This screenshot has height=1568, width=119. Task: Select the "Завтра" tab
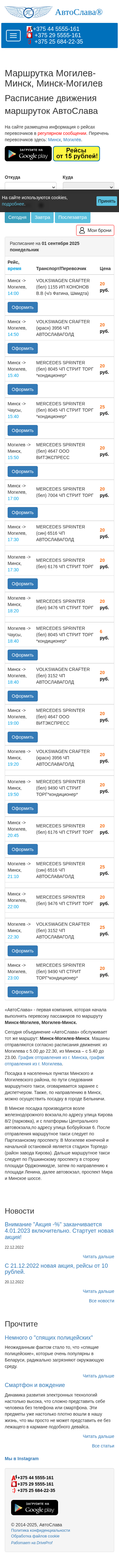(x=43, y=217)
